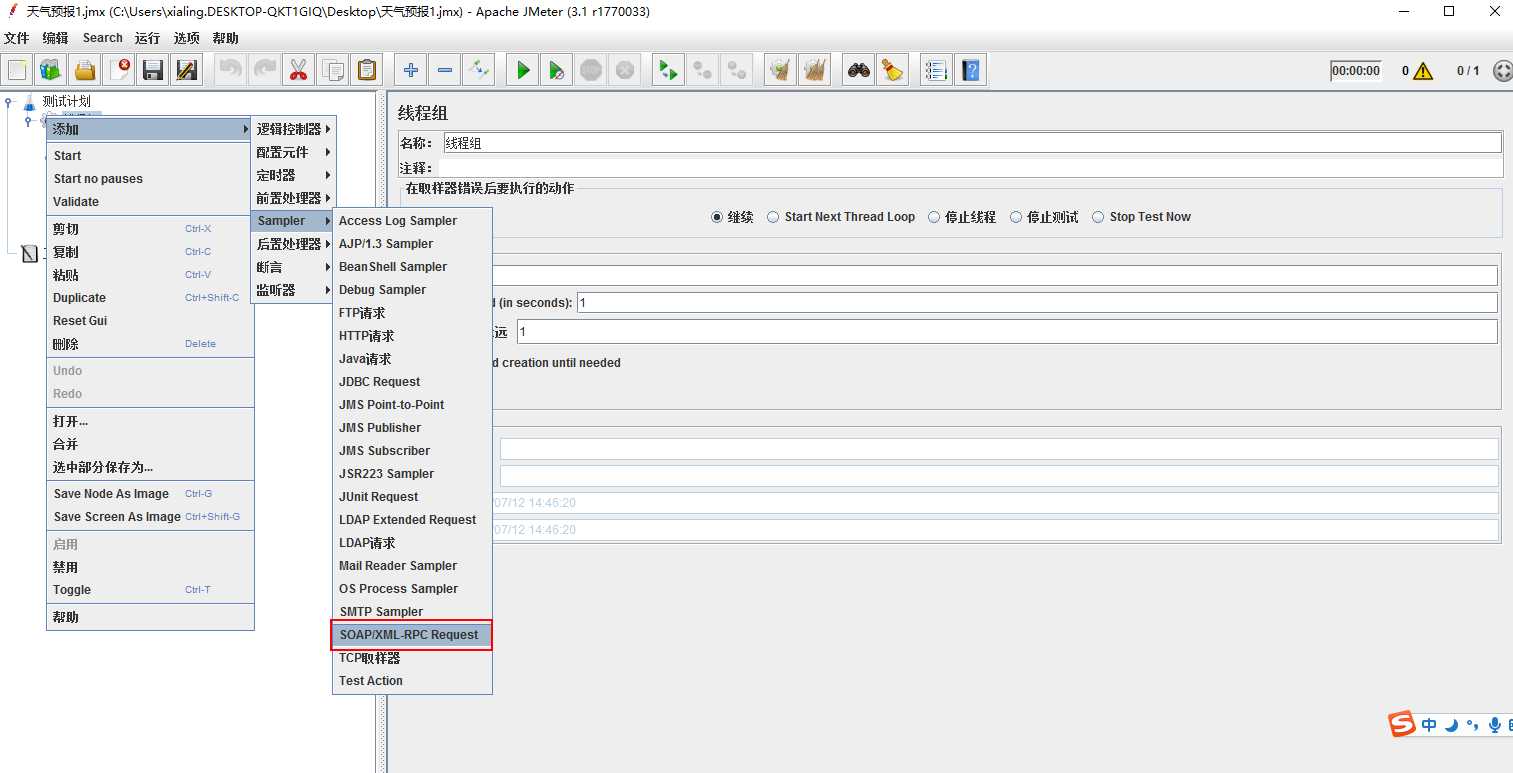Click the Sogou microphone voice input icon

[x=1495, y=725]
